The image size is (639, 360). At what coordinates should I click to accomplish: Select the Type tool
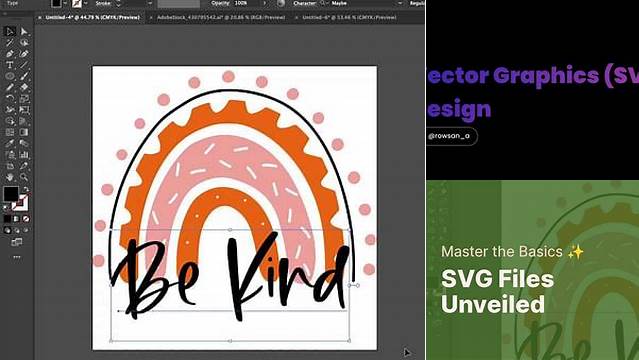pyautogui.click(x=10, y=65)
